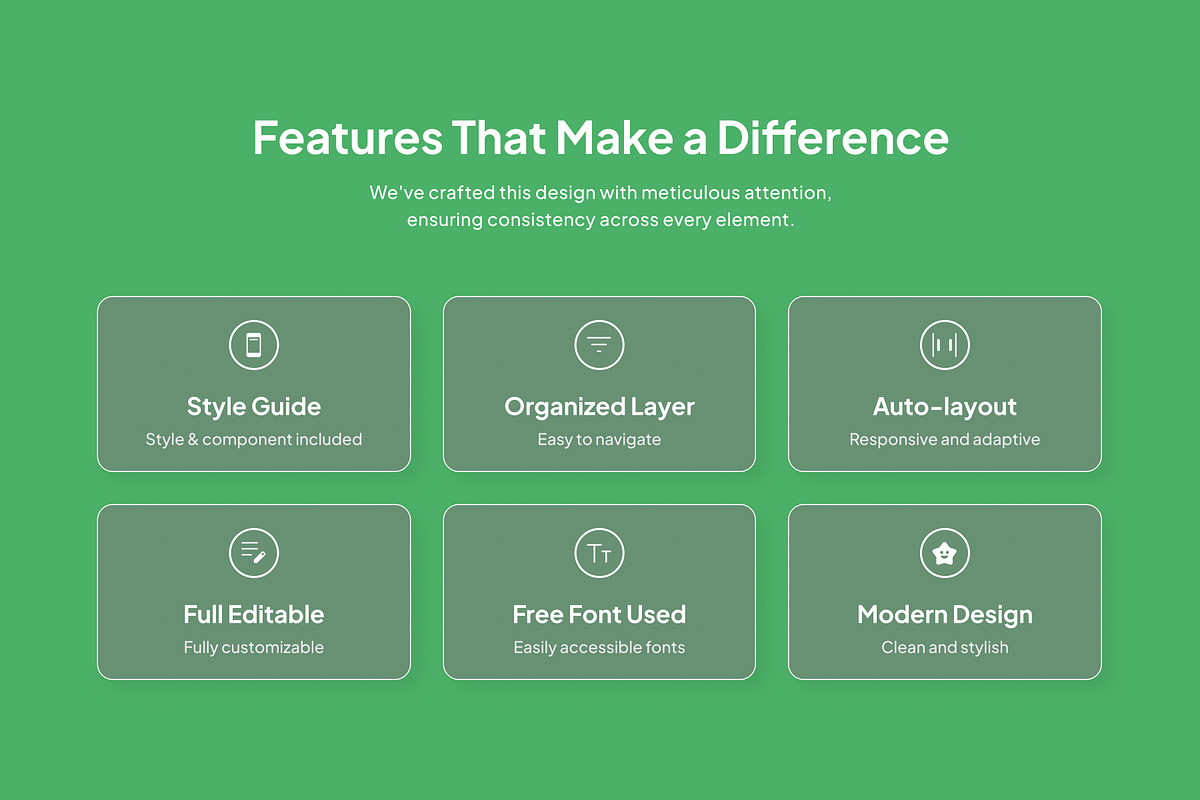Click the spacing bars icon above Auto-layout
The height and width of the screenshot is (800, 1200).
pos(945,345)
